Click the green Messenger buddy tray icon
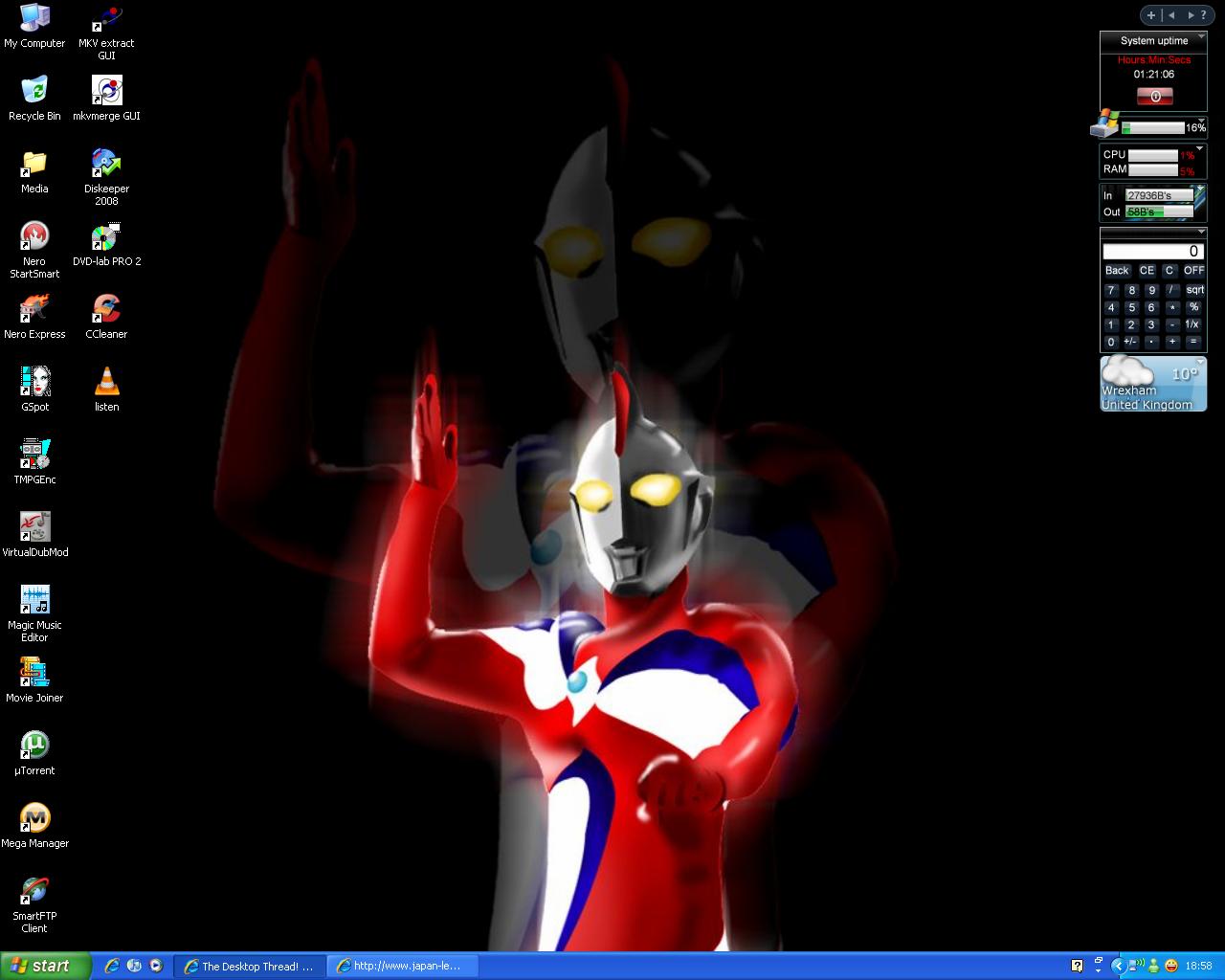 click(1153, 966)
